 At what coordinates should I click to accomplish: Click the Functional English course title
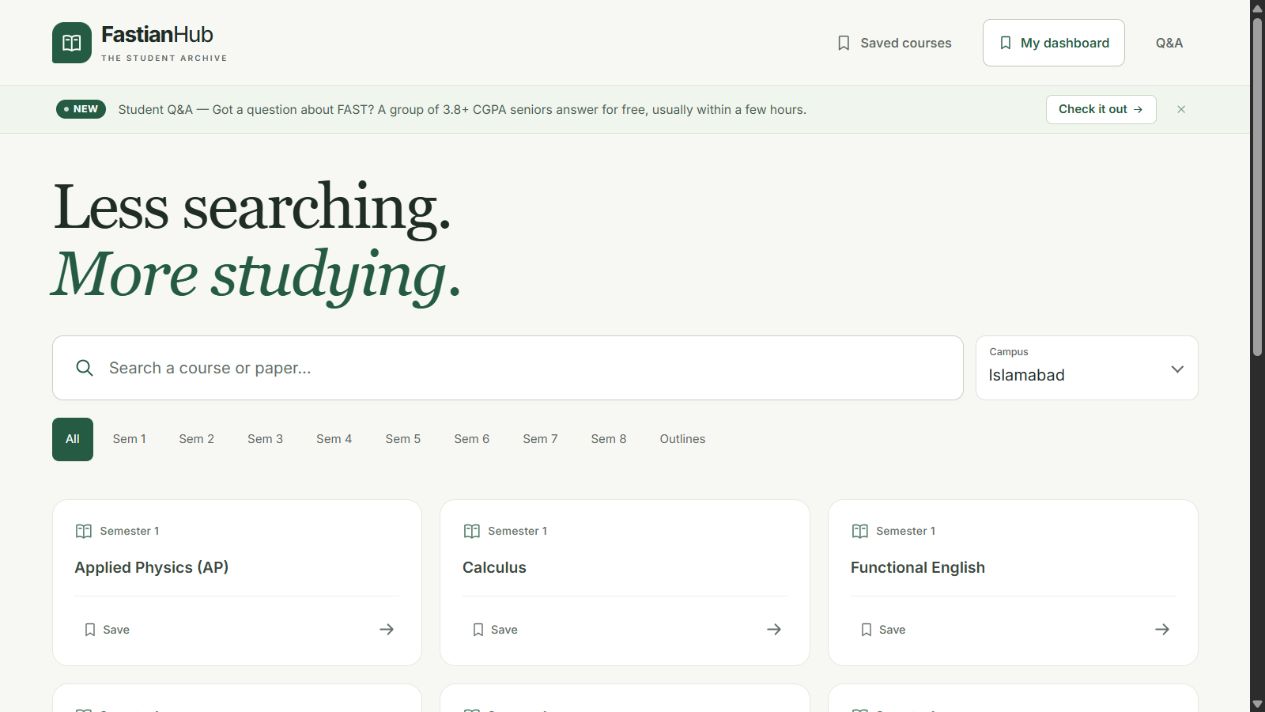pyautogui.click(x=918, y=567)
